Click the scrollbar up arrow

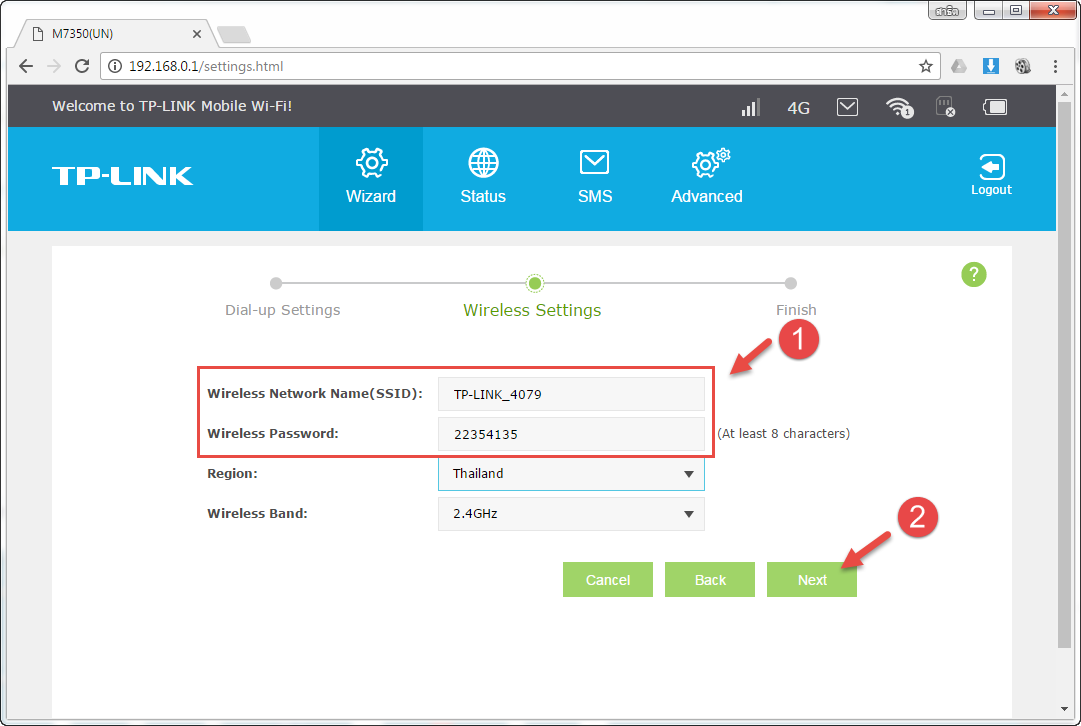tap(1064, 93)
